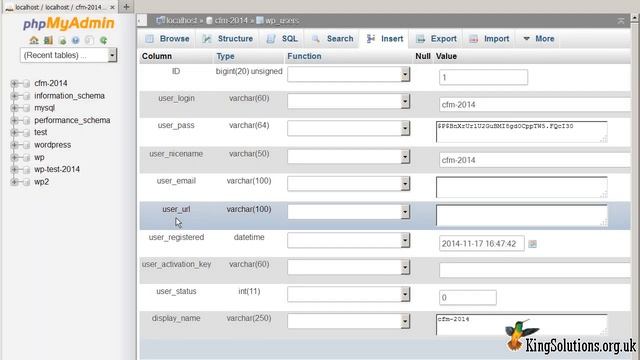Click the user_login value field
Screen dimensions: 640x360
[x=535, y=104]
